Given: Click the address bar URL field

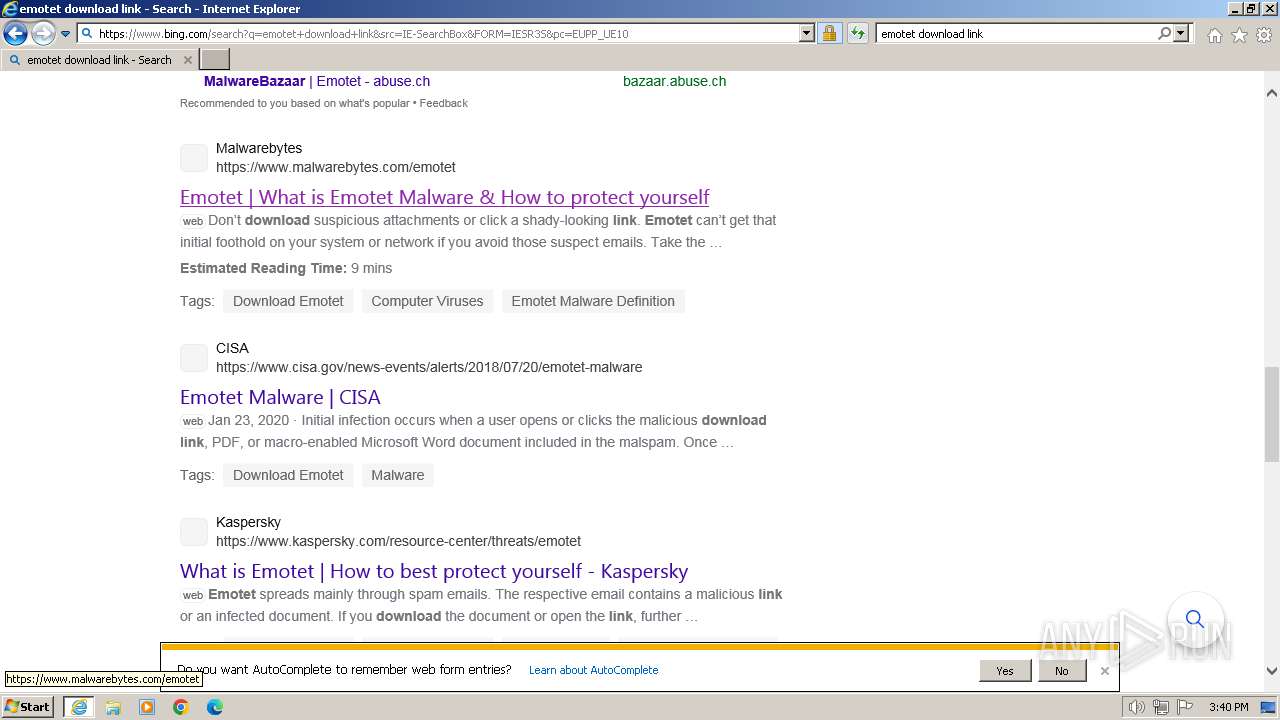Looking at the screenshot, I should click(446, 33).
